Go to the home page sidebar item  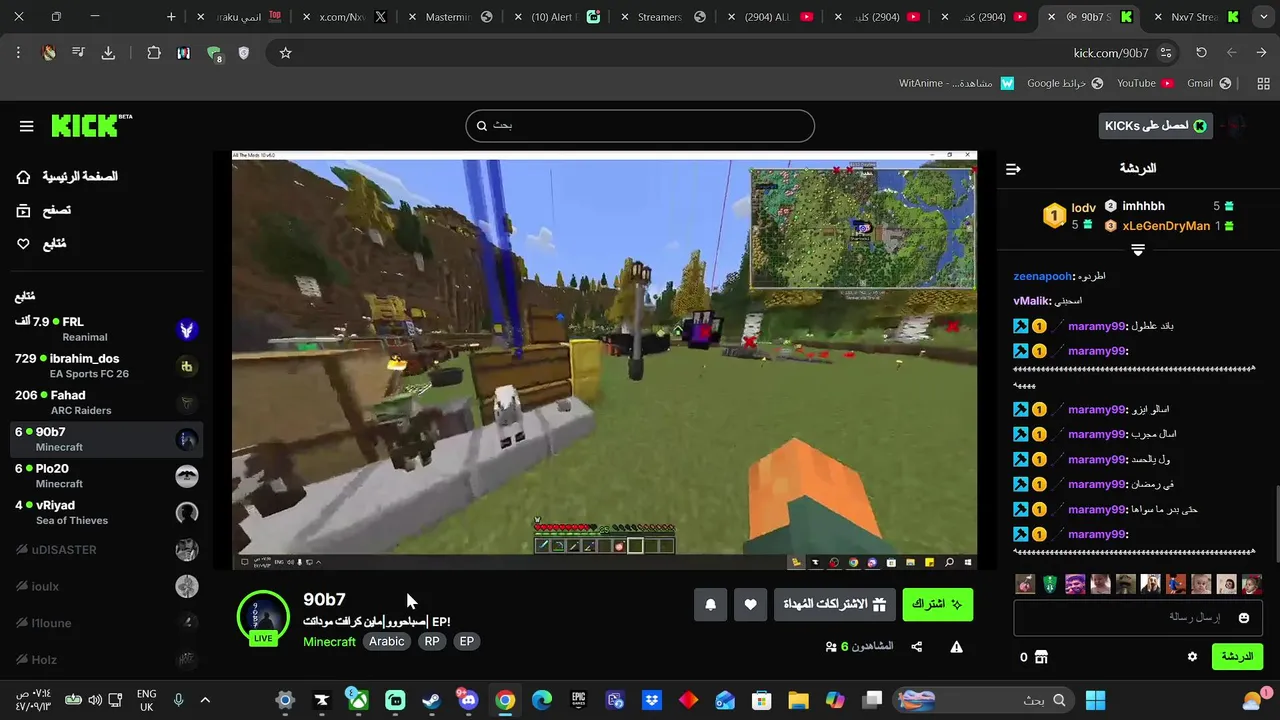tap(67, 177)
